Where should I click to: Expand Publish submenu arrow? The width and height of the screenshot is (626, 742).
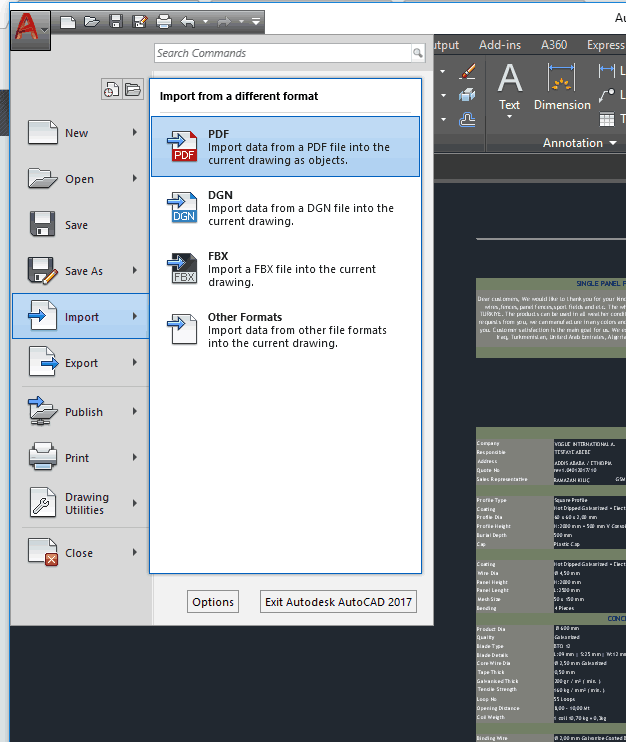point(135,411)
